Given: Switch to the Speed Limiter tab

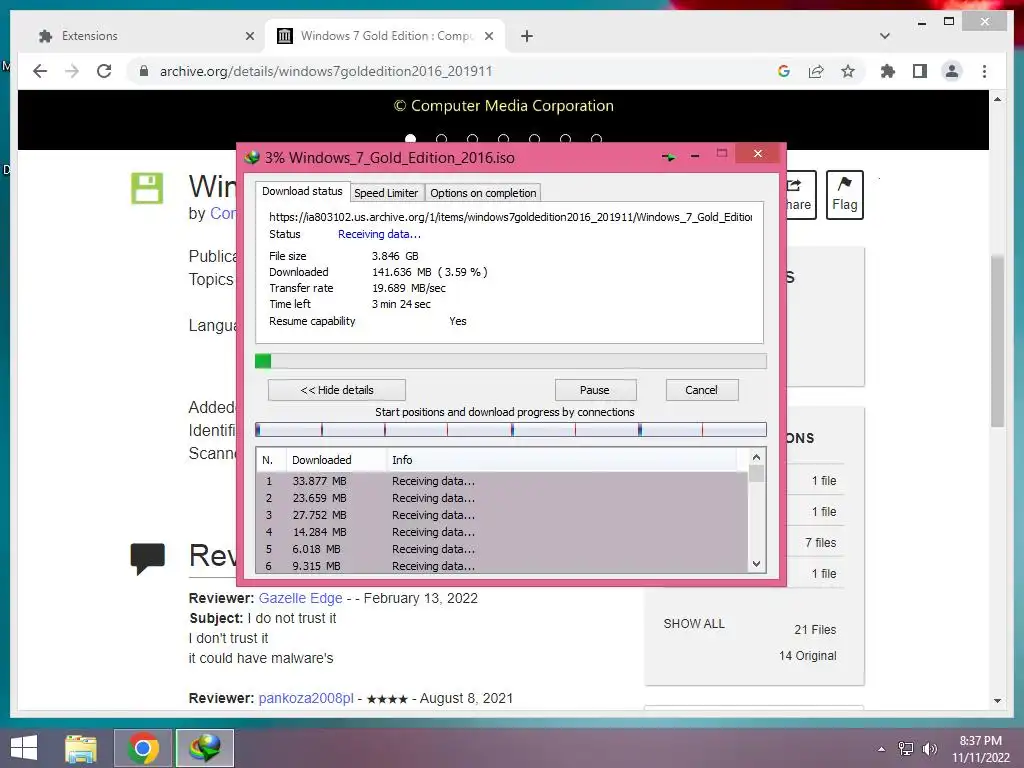Looking at the screenshot, I should click(x=386, y=193).
